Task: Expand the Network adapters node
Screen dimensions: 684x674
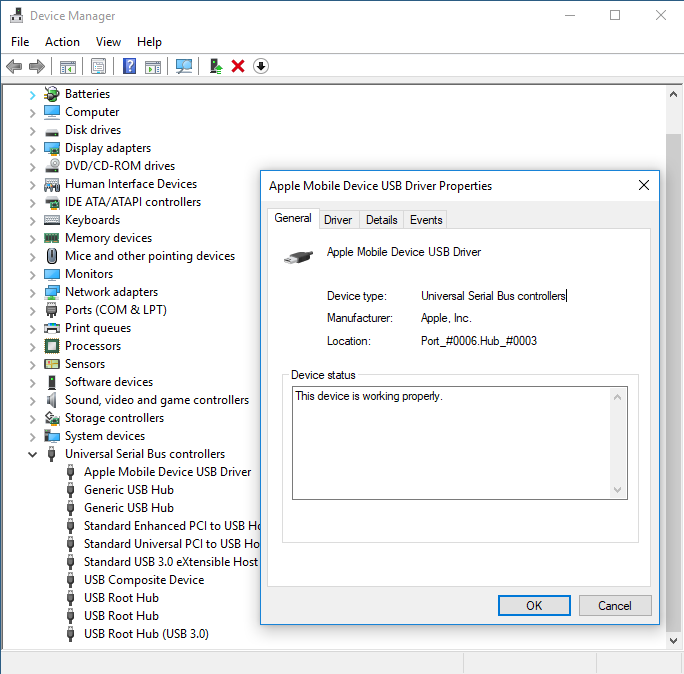Action: tap(32, 292)
